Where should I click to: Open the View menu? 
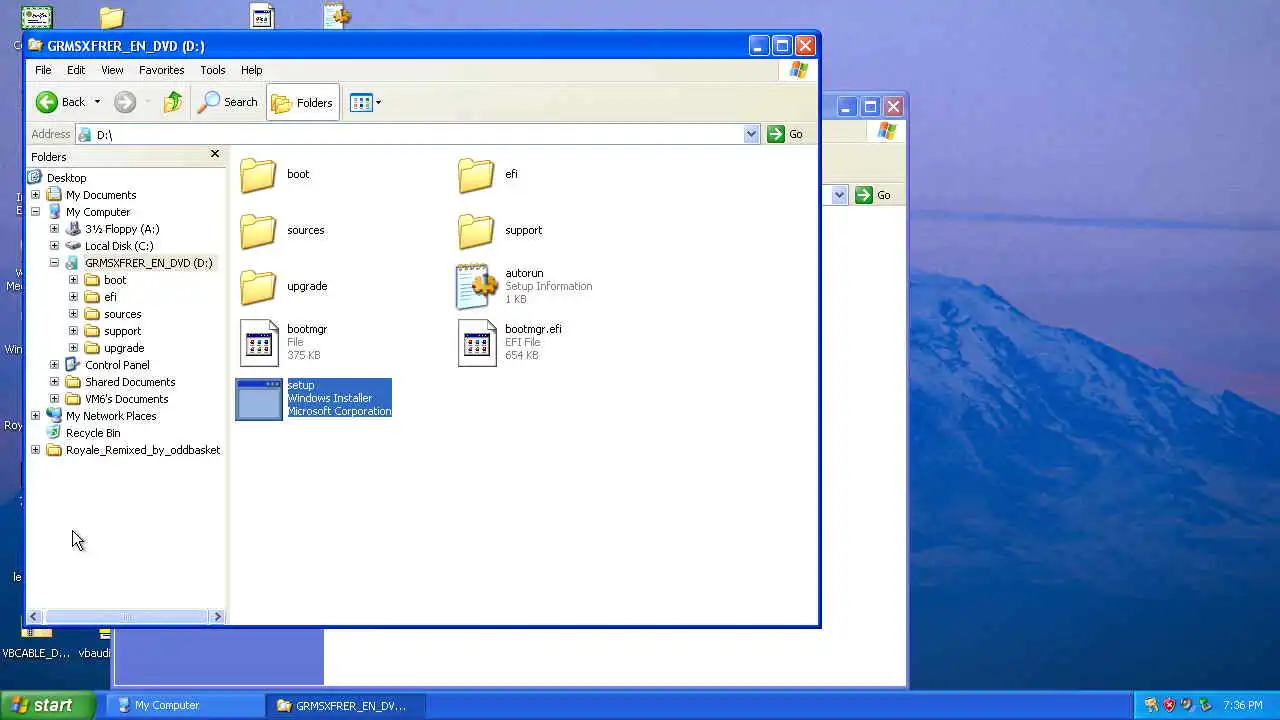tap(112, 70)
